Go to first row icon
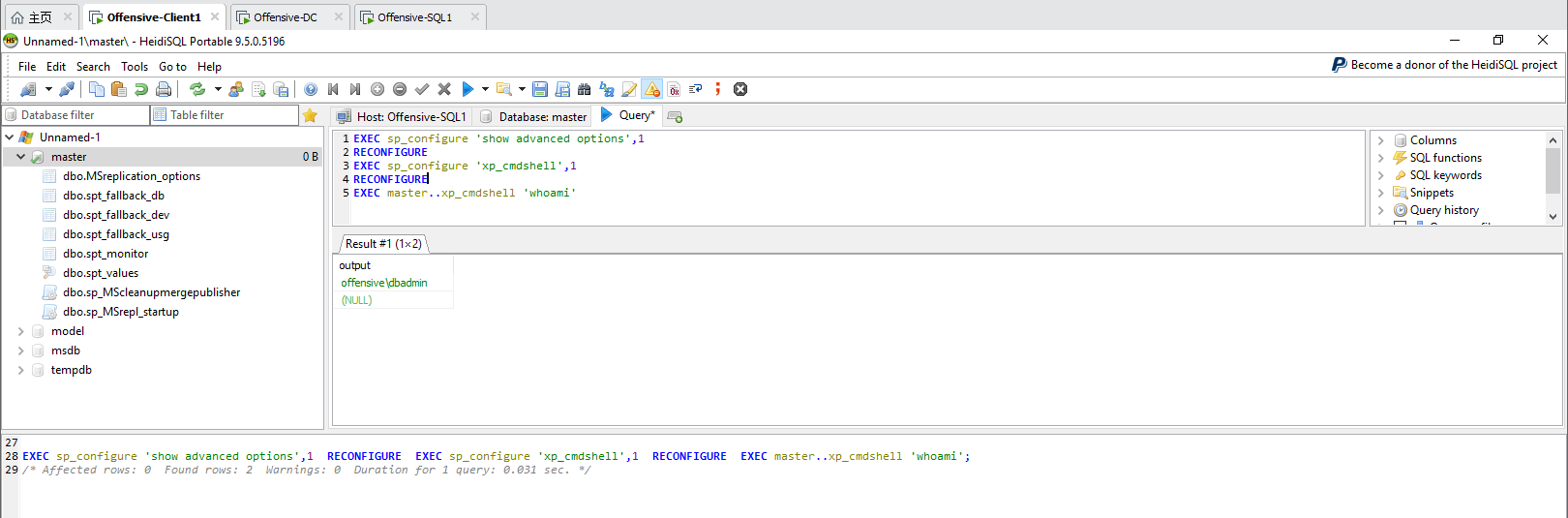Image resolution: width=1568 pixels, height=518 pixels. 333,89
